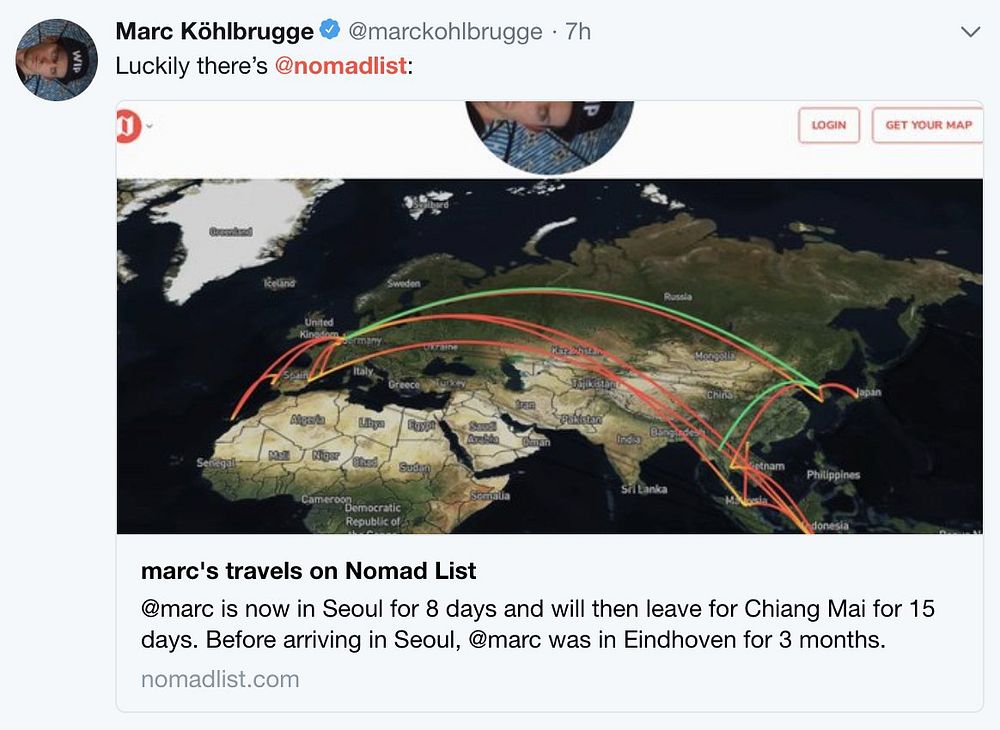
Task: Click the GET YOUR MAP button
Action: (928, 125)
